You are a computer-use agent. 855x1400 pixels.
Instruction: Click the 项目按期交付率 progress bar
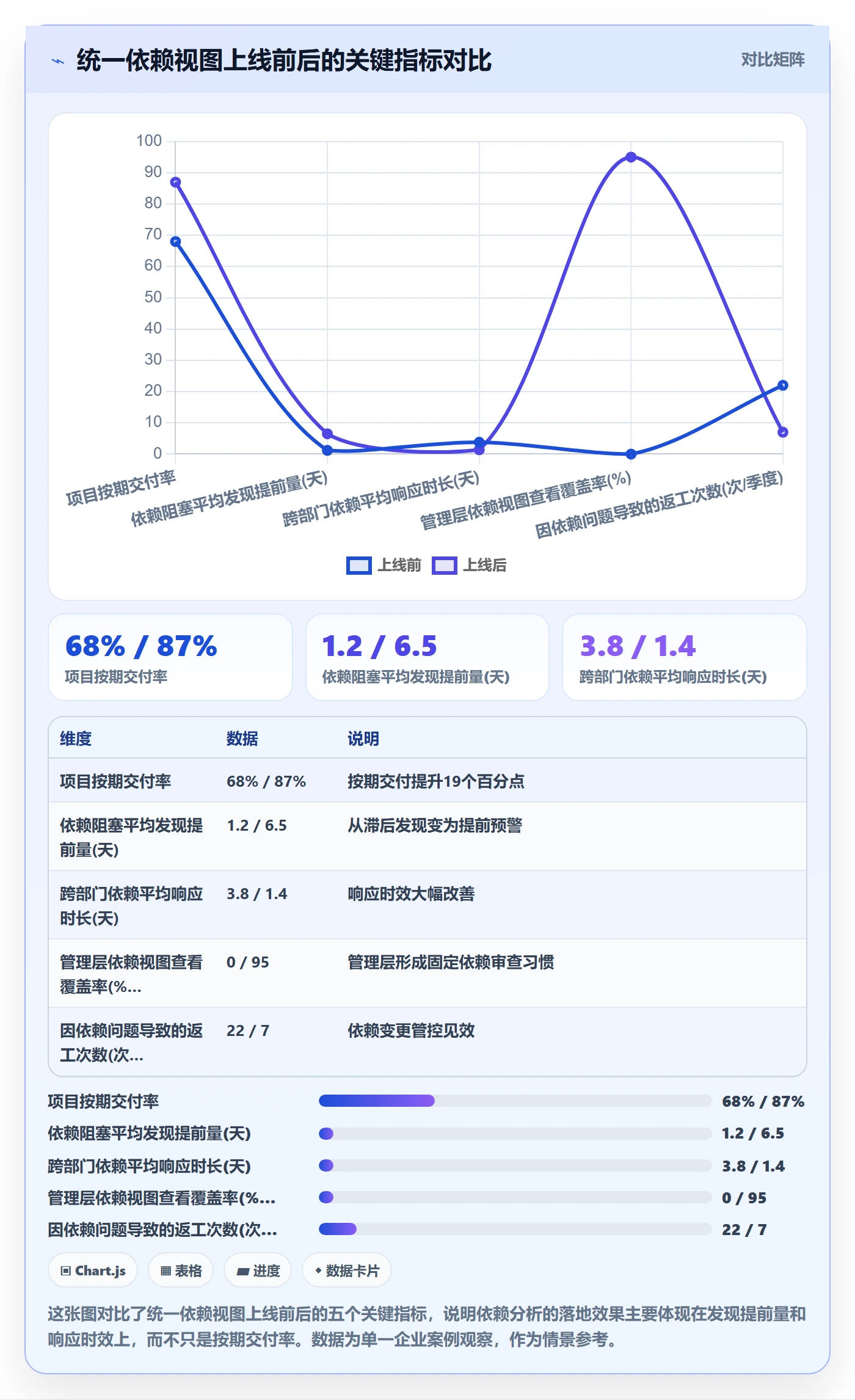pyautogui.click(x=515, y=1101)
